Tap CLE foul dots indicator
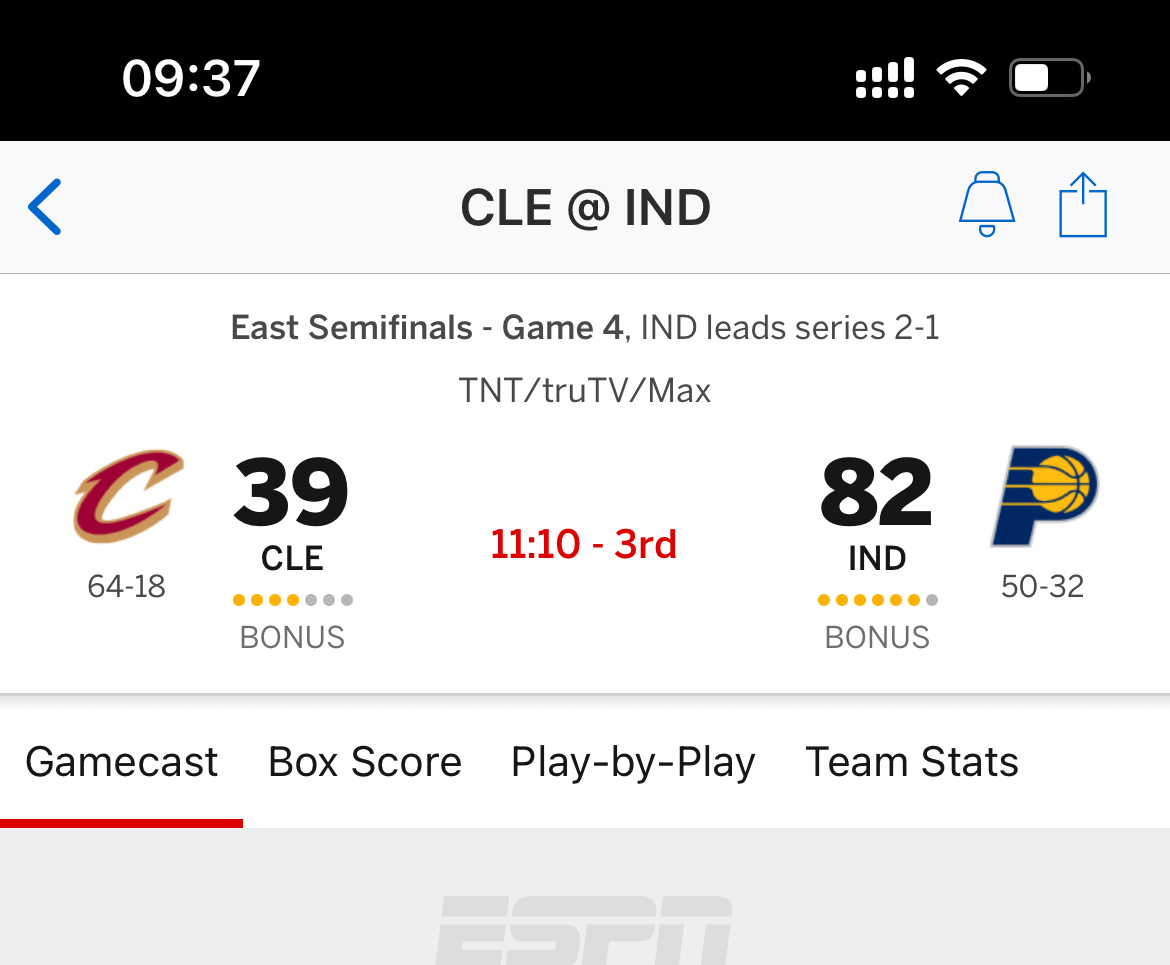1170x965 pixels. pyautogui.click(x=292, y=600)
